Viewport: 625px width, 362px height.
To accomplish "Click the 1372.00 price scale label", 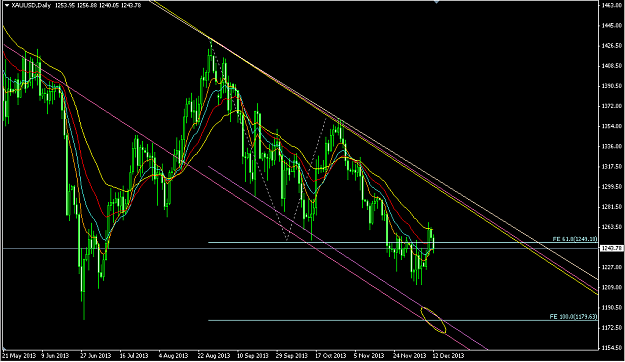I will (x=611, y=106).
